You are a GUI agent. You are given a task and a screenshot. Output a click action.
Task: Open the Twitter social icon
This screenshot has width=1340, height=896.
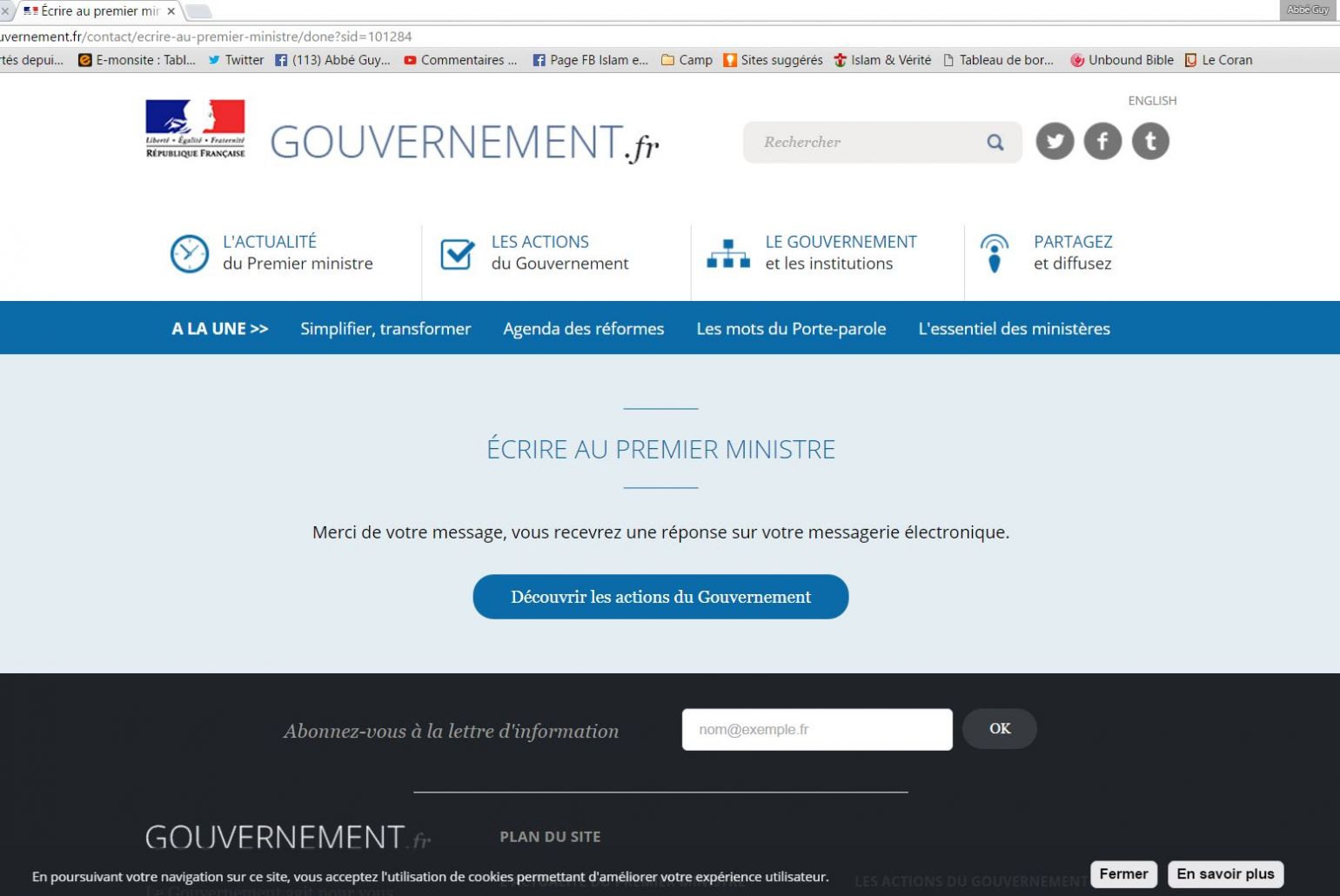[1055, 141]
